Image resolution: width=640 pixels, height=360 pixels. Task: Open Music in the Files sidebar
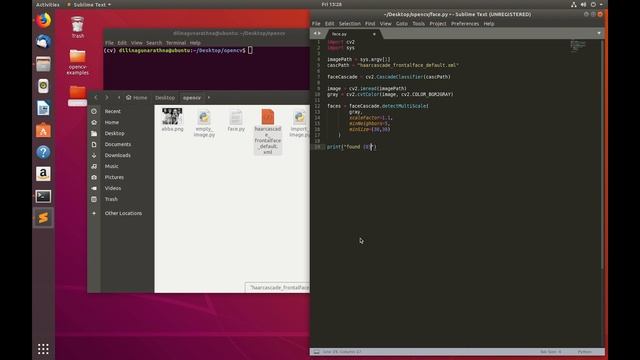111,166
